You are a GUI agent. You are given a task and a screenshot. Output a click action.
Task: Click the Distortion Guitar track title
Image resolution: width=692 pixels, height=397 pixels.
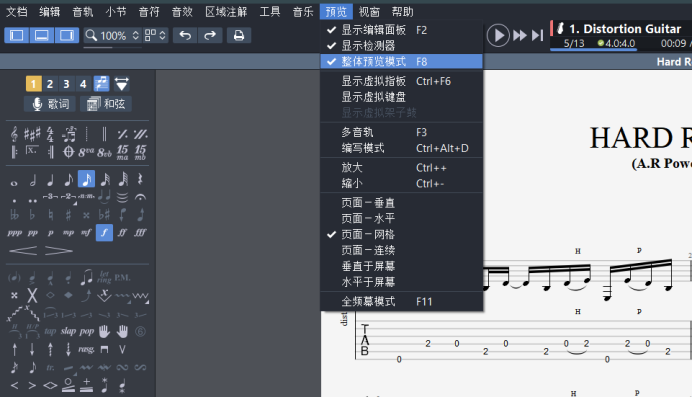625,29
